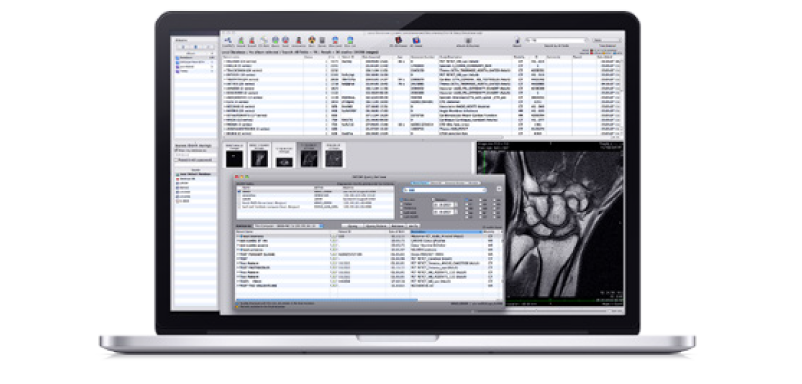Select first segment of query filter tabs

420,183
